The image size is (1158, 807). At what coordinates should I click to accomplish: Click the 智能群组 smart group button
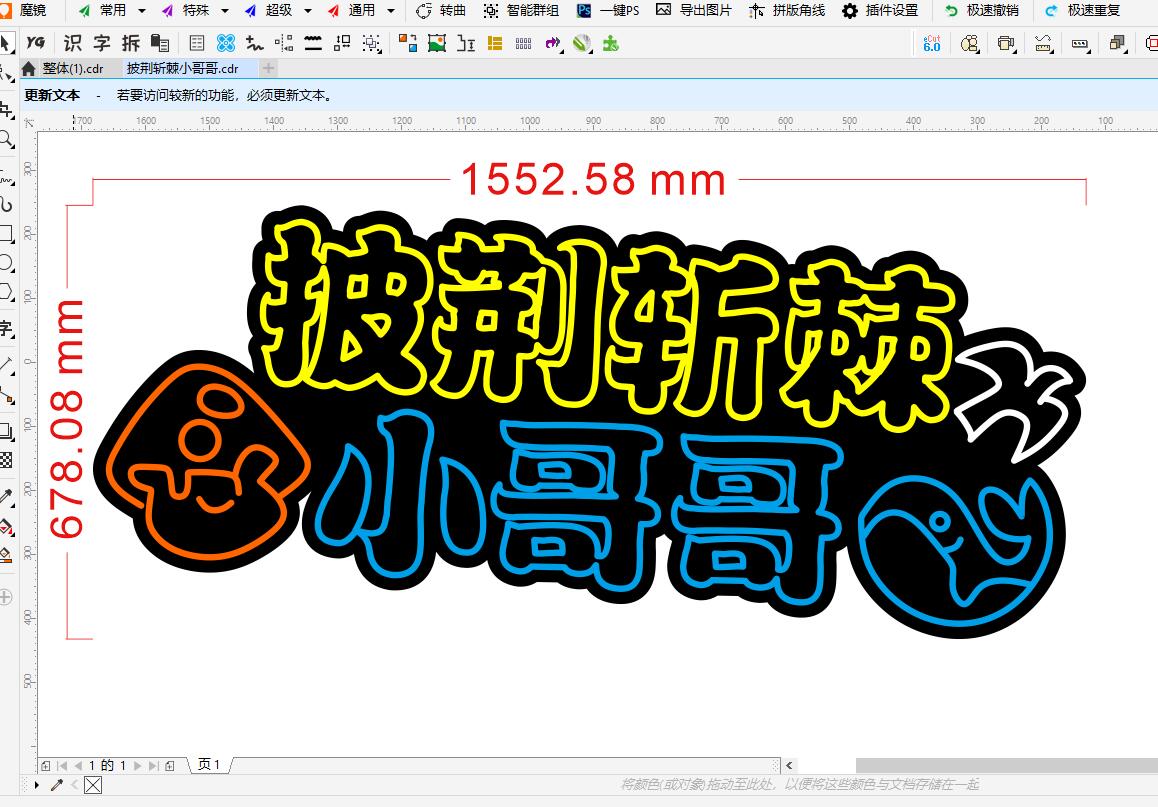tap(521, 10)
